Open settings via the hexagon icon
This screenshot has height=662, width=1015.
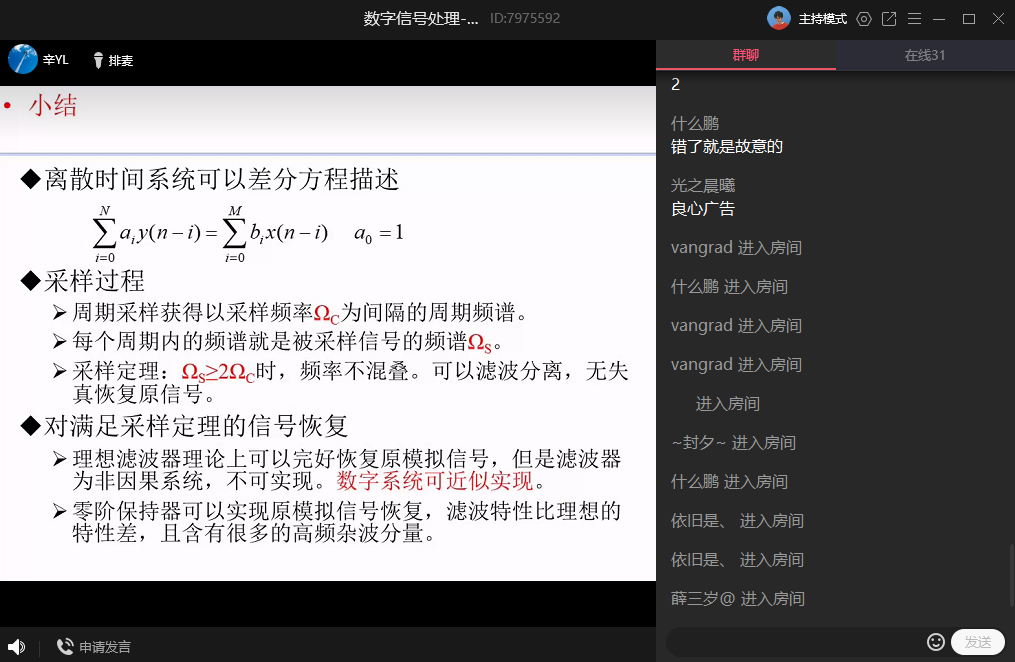(864, 19)
